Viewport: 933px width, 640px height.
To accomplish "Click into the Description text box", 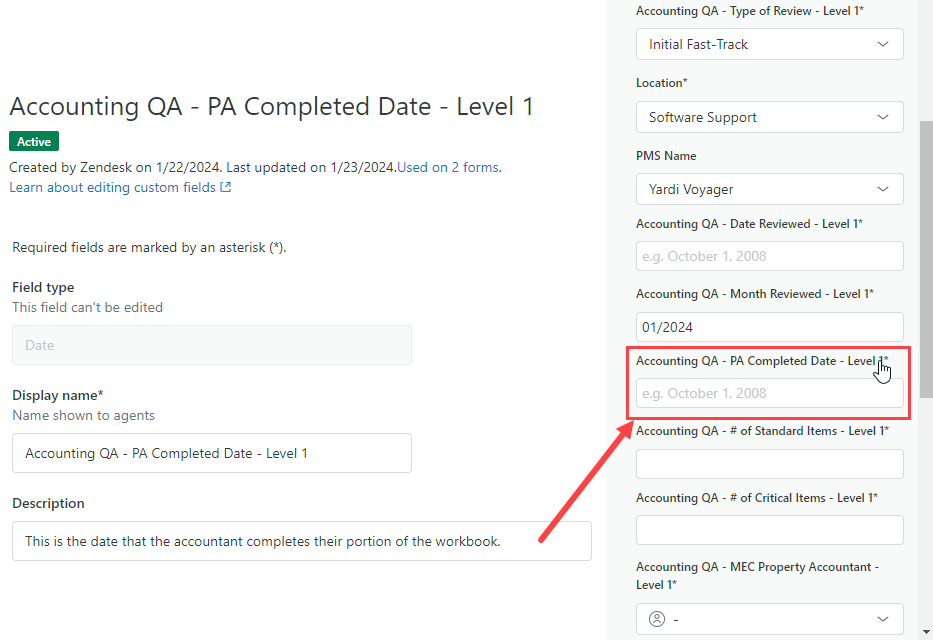I will tap(301, 541).
